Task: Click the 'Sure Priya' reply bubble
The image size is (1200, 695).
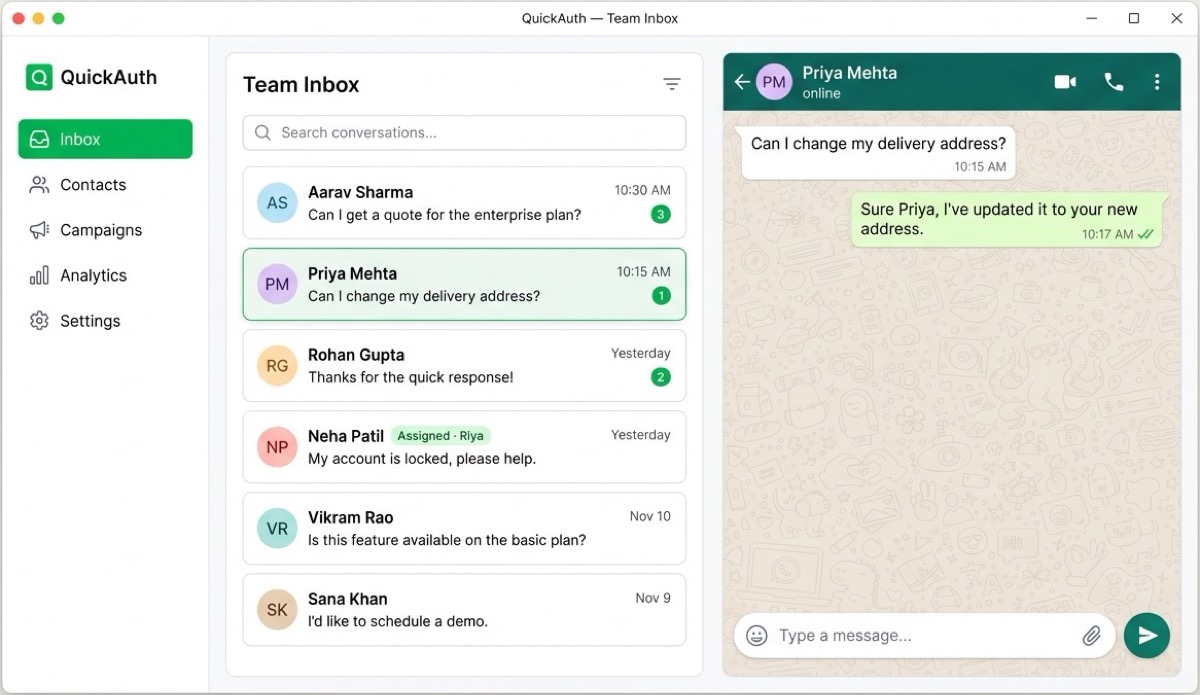Action: click(1010, 220)
